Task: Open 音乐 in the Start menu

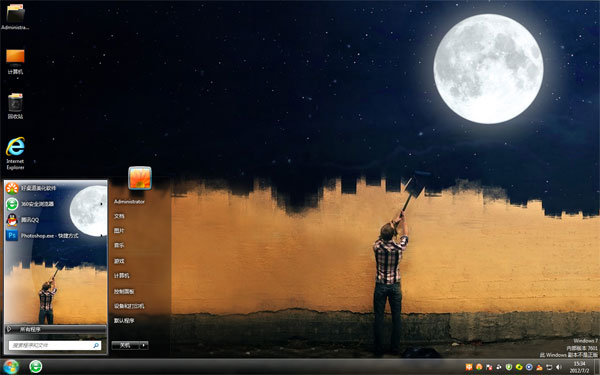Action: (119, 245)
